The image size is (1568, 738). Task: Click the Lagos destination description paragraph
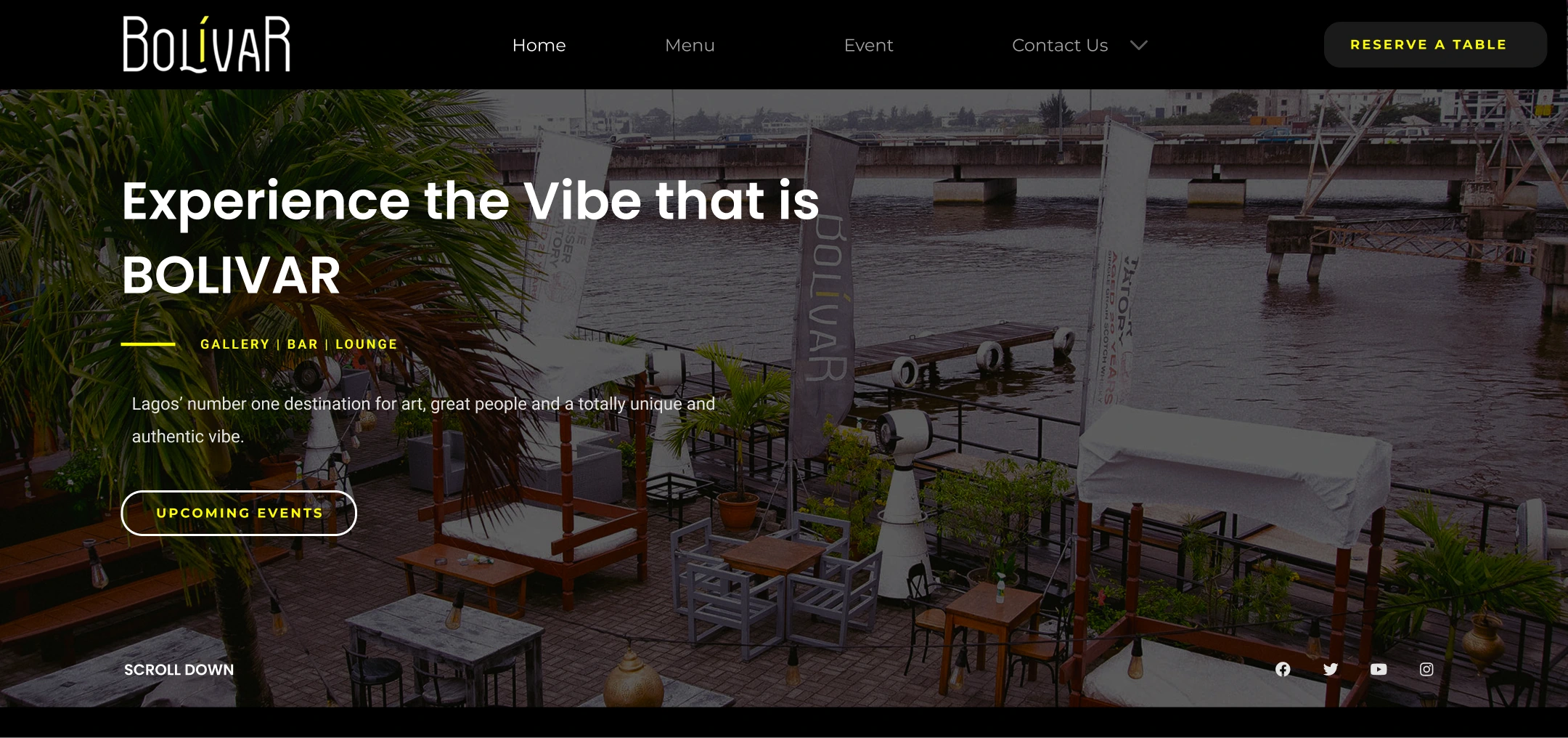coord(423,420)
